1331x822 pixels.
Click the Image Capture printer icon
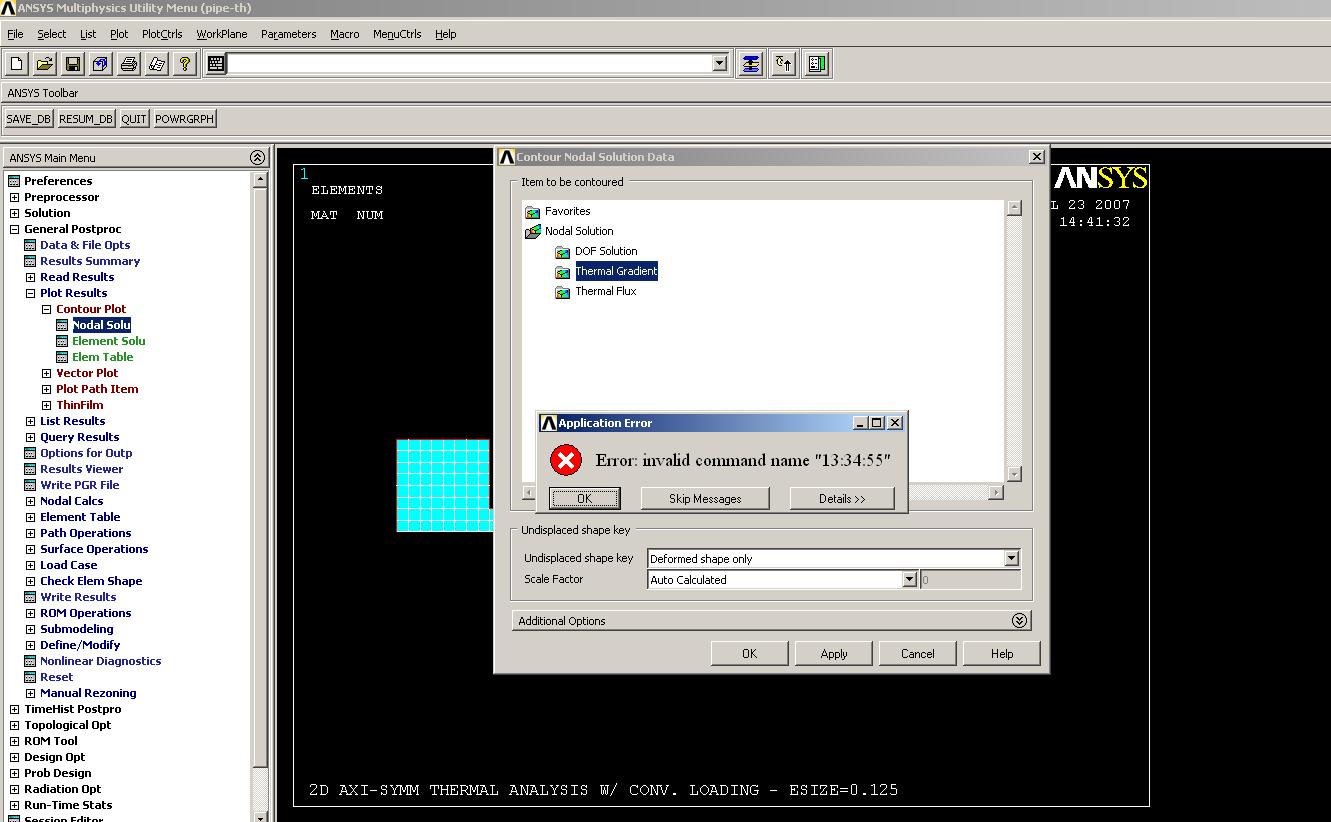coord(129,64)
